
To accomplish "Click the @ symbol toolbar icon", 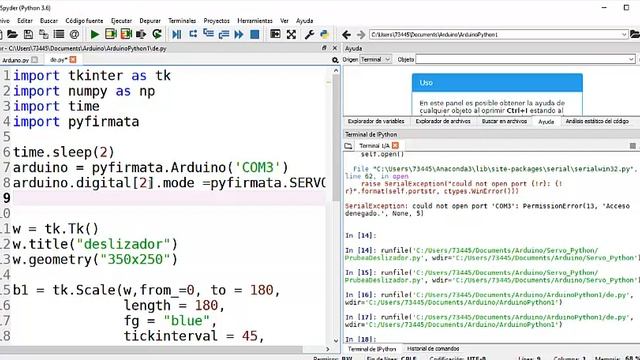I will tap(74, 34).
